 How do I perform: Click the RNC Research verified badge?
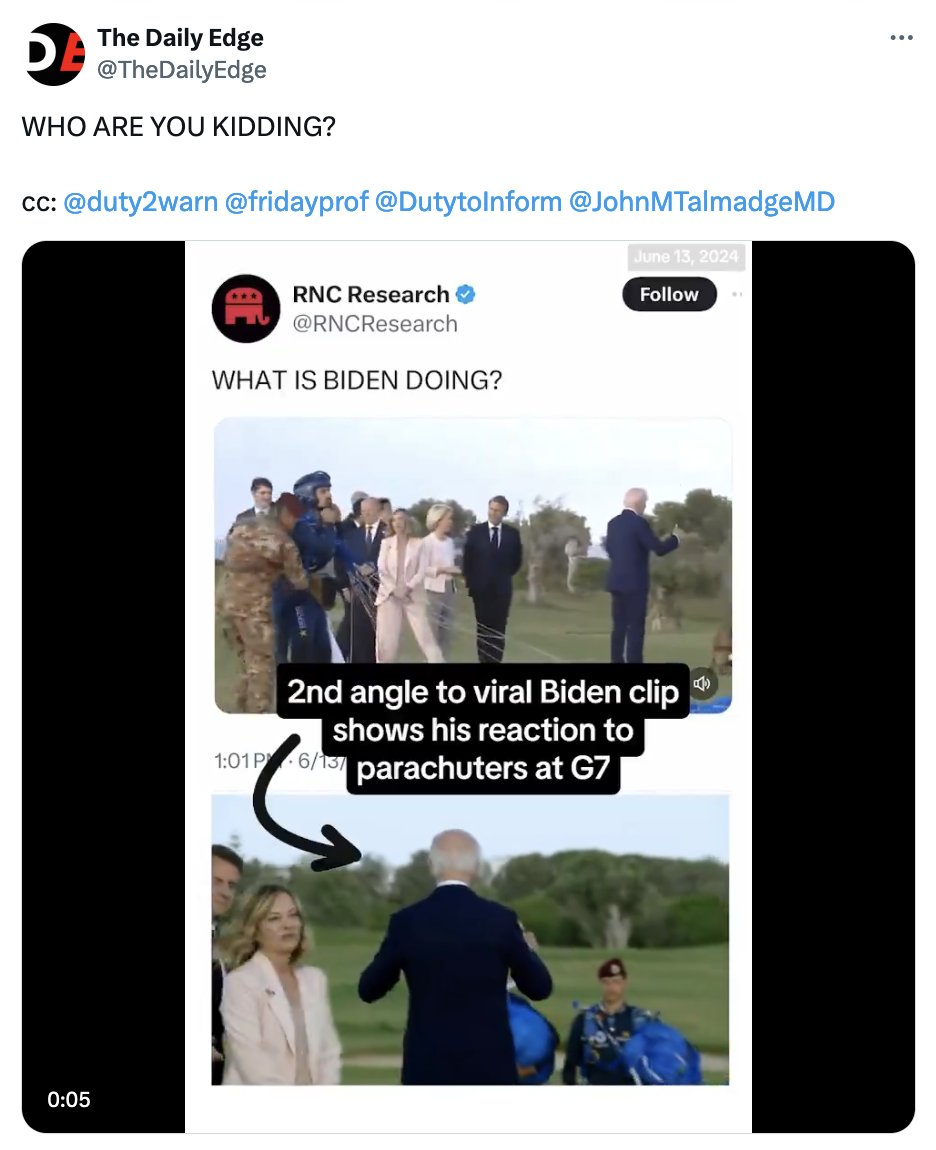466,294
